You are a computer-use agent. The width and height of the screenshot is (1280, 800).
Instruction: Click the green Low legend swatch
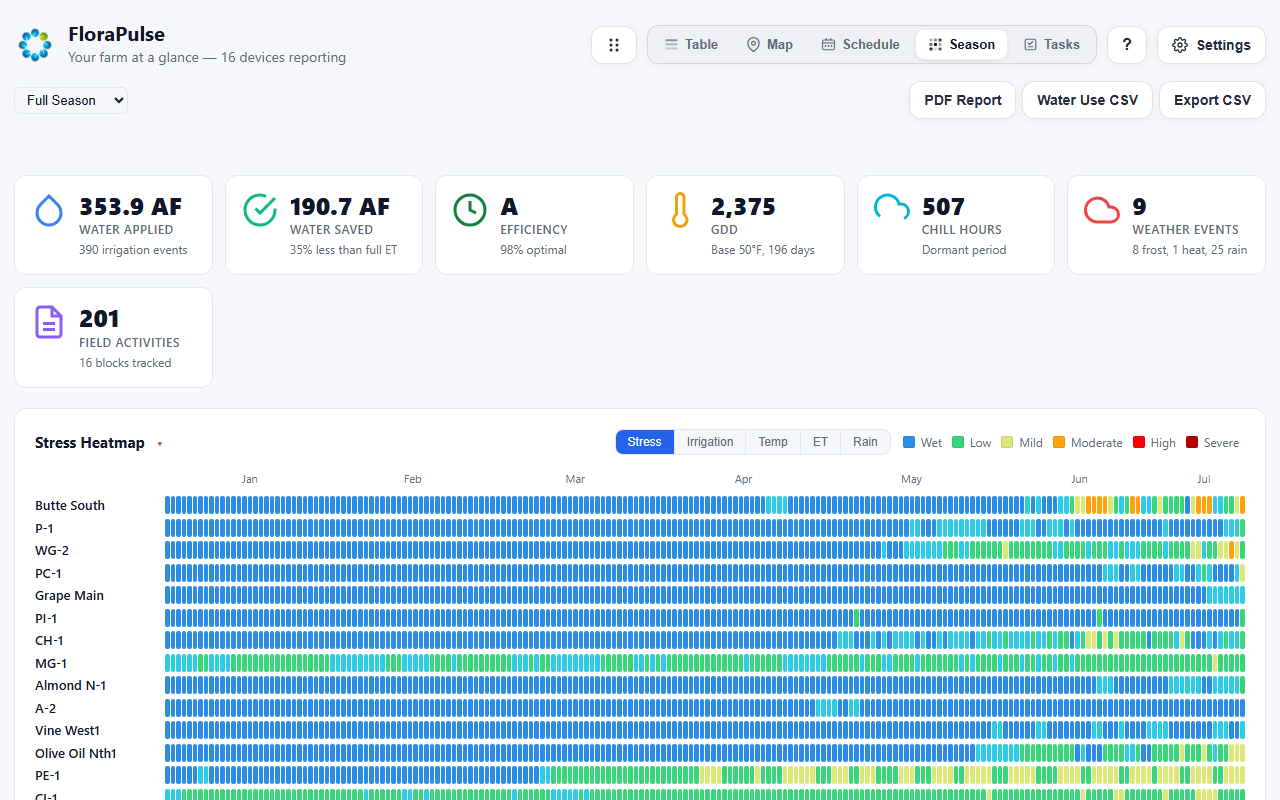[958, 443]
